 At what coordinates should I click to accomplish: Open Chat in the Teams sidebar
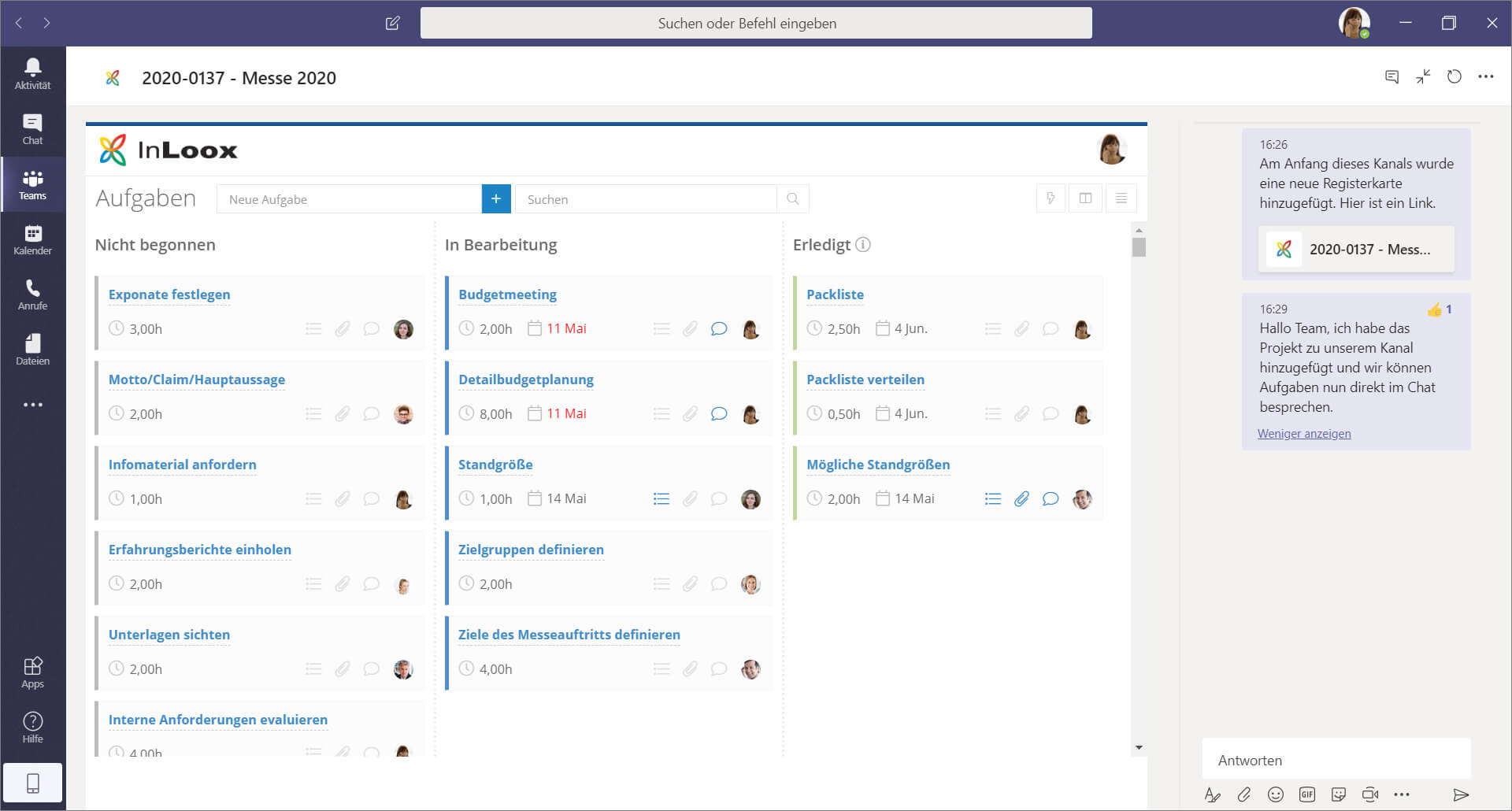[32, 129]
